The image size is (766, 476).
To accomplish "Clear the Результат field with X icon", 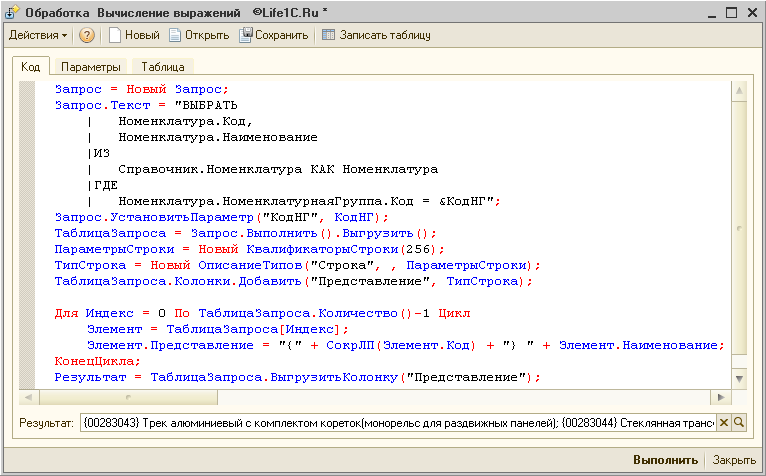I will click(724, 423).
